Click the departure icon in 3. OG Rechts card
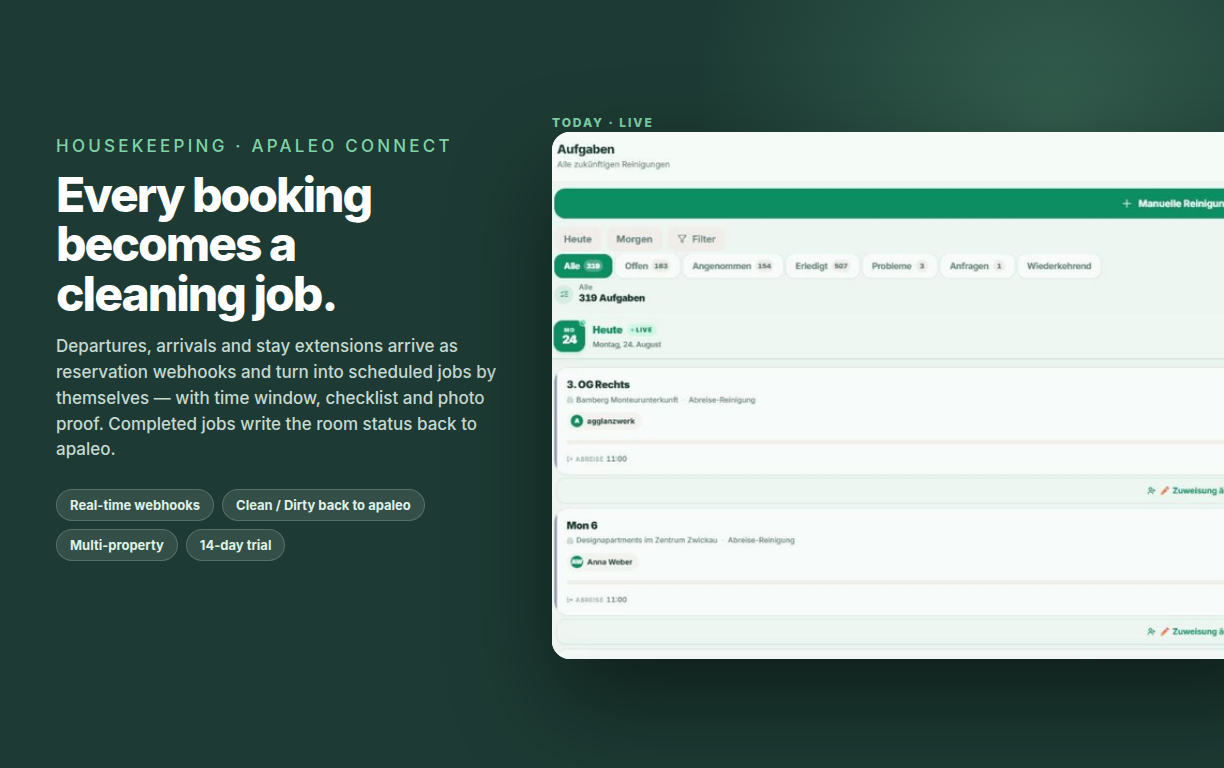This screenshot has width=1224, height=768. coord(570,459)
